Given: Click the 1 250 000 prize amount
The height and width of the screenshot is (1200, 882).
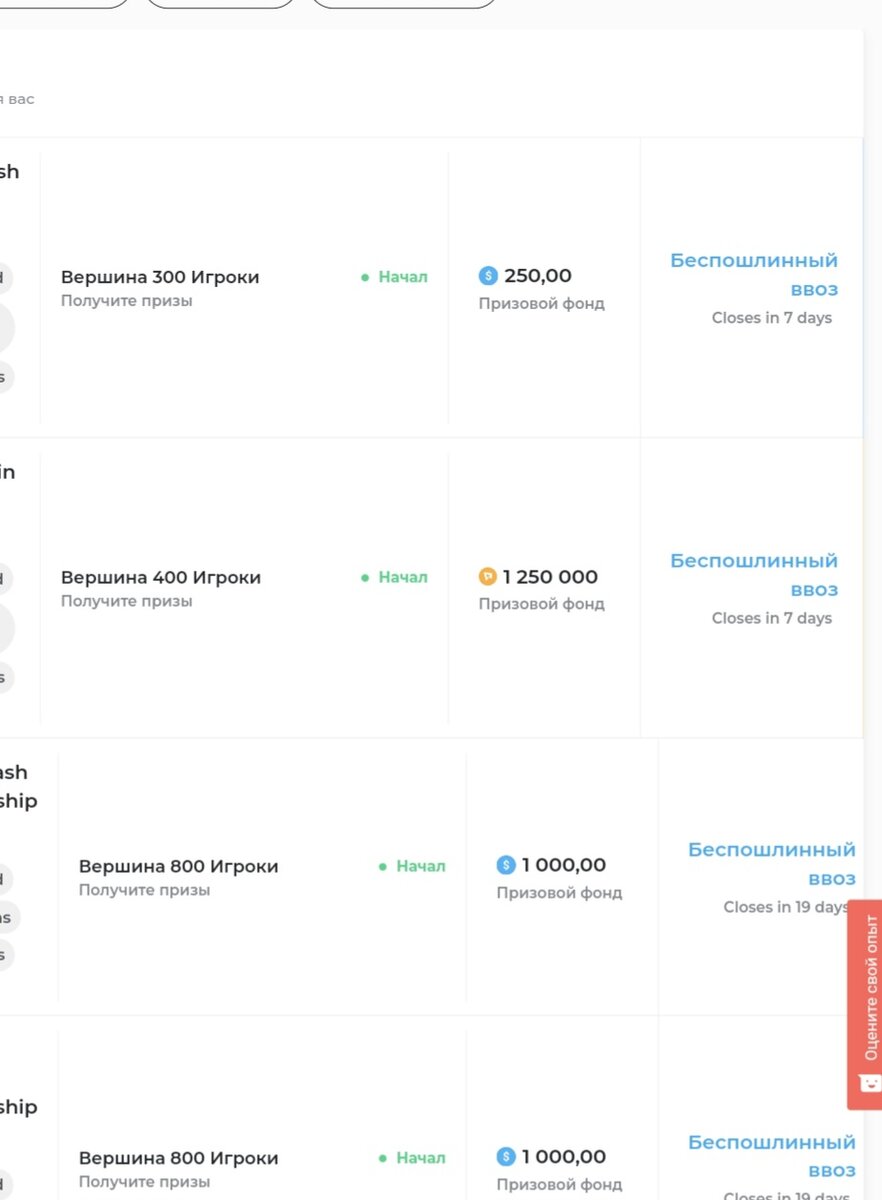Looking at the screenshot, I should click(550, 577).
